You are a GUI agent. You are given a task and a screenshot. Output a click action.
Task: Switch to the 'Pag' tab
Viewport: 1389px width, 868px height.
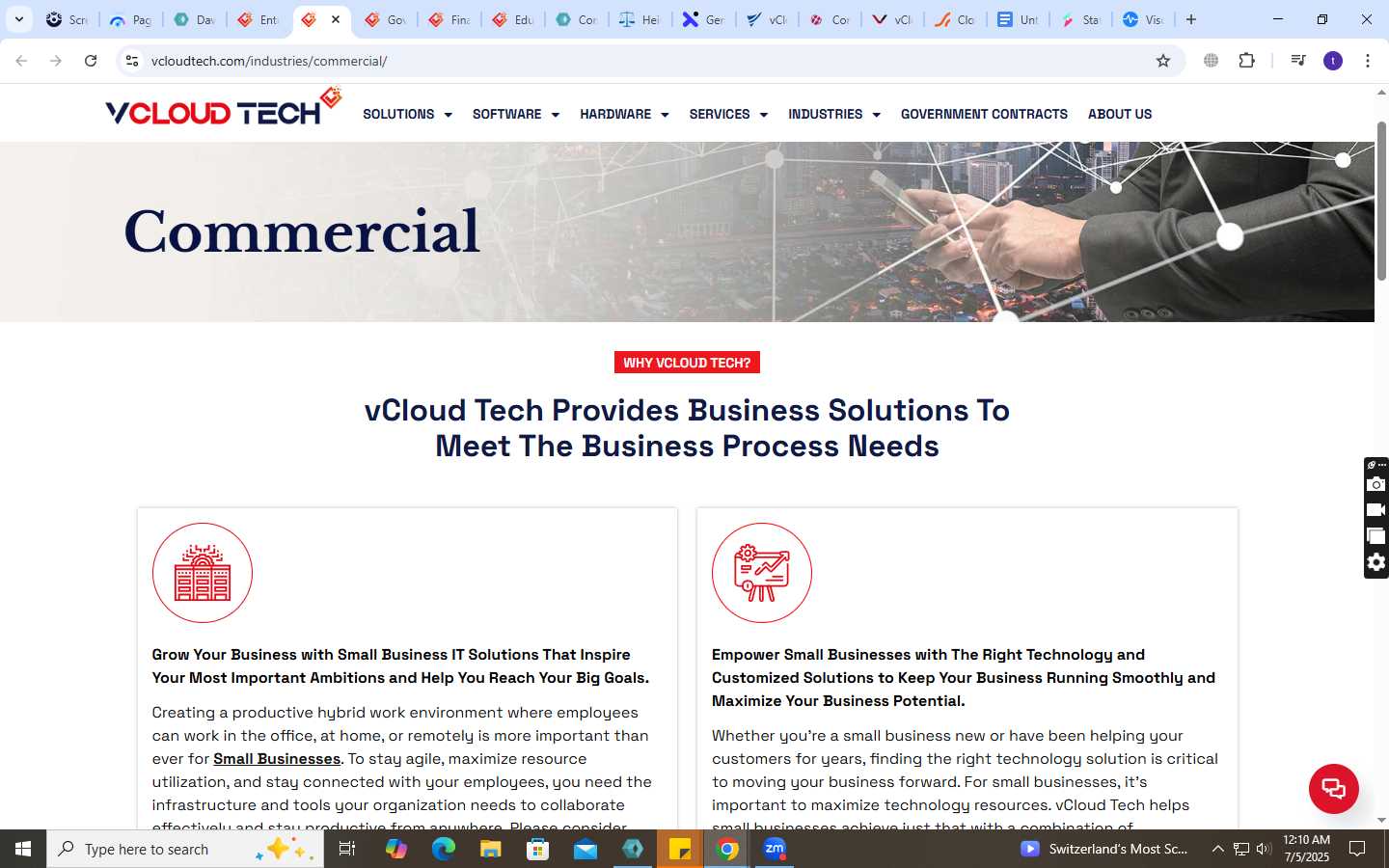point(130,19)
